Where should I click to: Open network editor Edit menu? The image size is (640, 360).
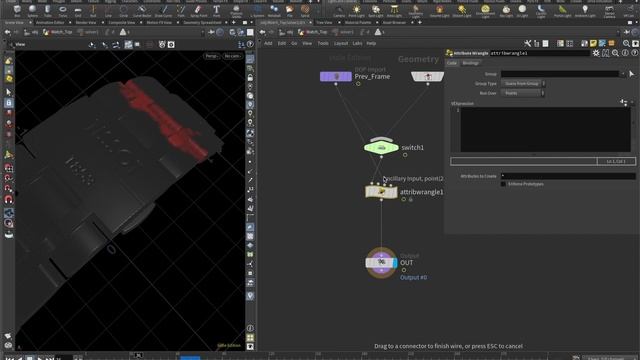click(282, 43)
